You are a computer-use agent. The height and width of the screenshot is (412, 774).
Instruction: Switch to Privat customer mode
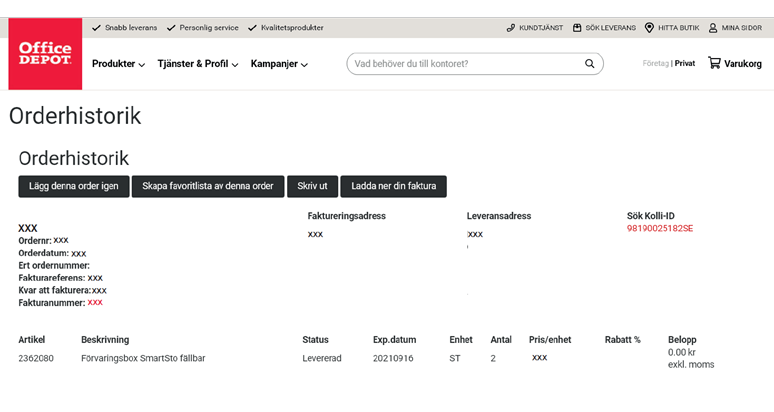685,64
